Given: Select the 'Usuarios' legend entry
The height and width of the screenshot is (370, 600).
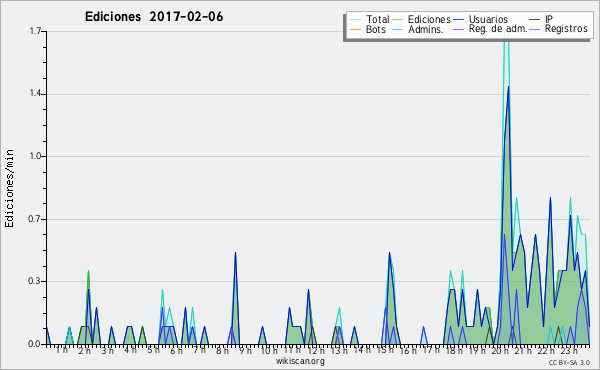Looking at the screenshot, I should point(488,19).
